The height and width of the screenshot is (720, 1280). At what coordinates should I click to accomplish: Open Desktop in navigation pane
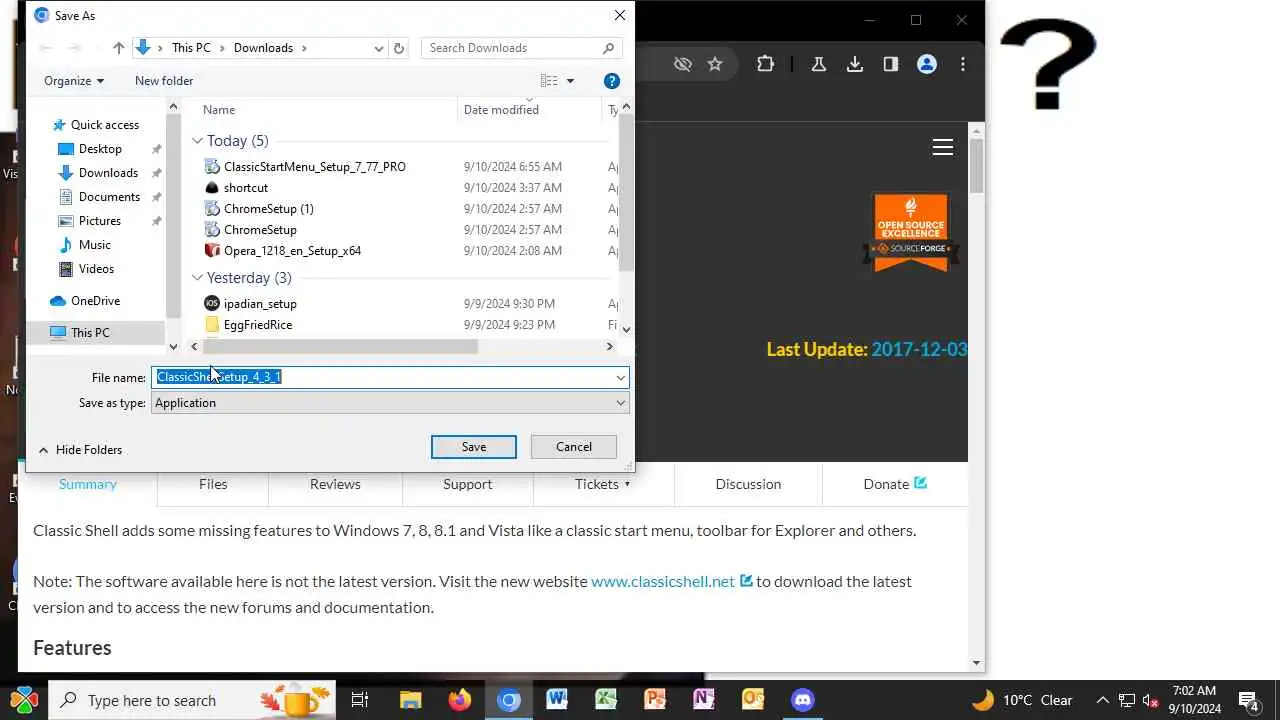pyautogui.click(x=100, y=149)
